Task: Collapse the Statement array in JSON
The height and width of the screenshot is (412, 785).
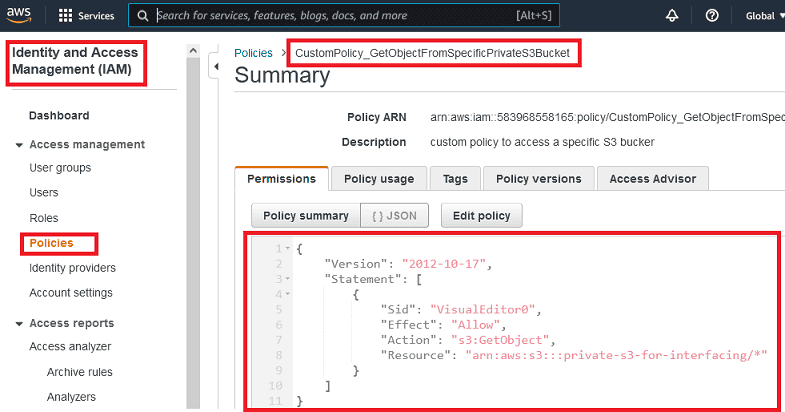Action: point(289,278)
